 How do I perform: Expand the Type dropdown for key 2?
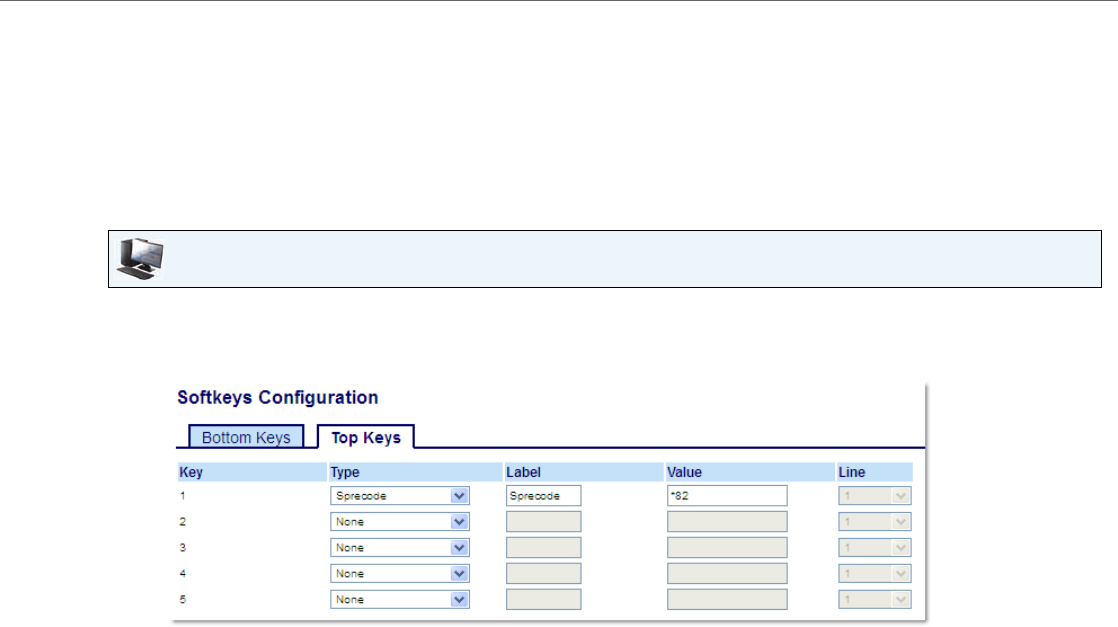400,521
